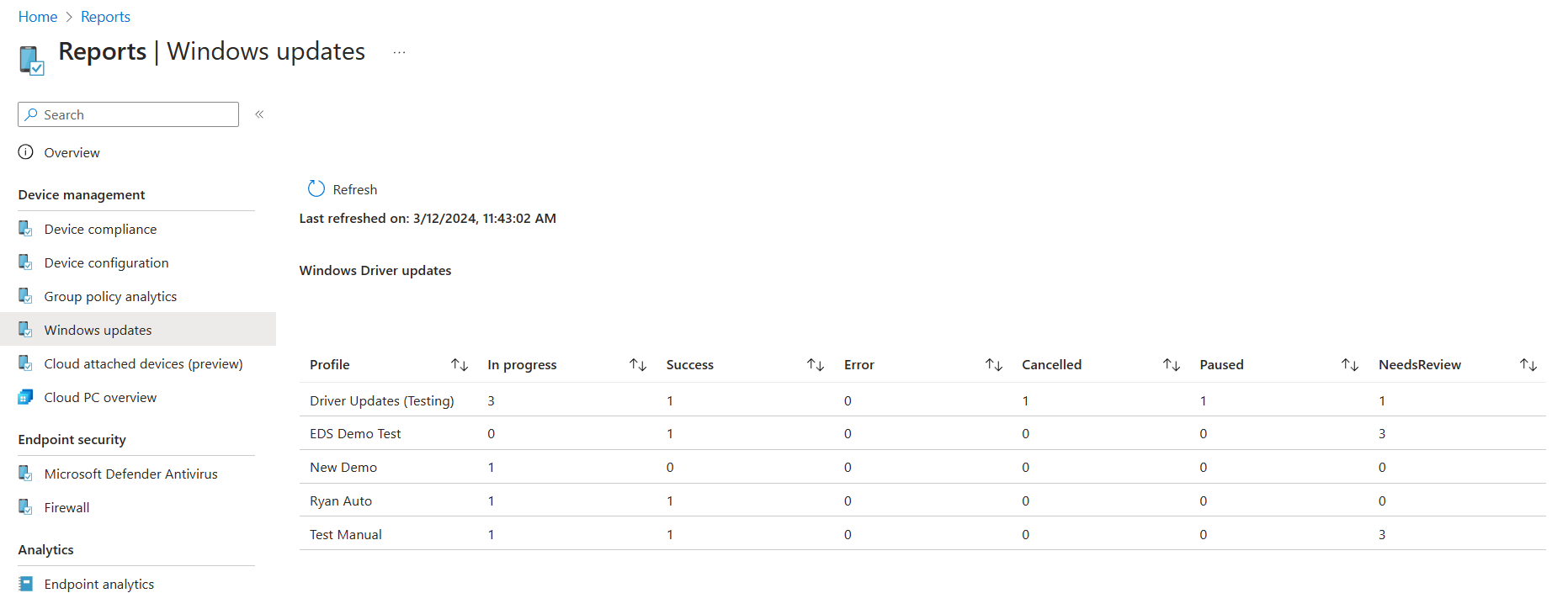Click the Cloud PC overview icon
The height and width of the screenshot is (609, 1568).
24,396
